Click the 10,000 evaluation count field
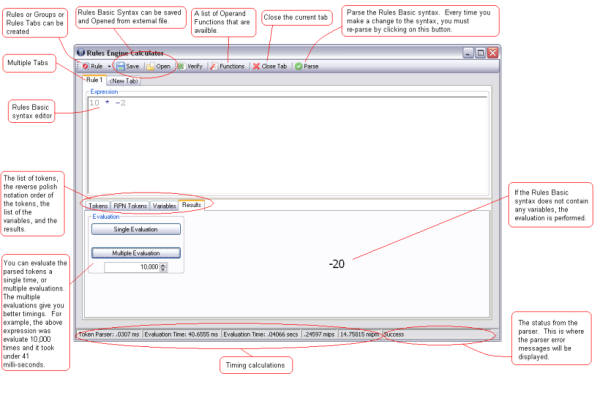Image resolution: width=600 pixels, height=393 pixels. [x=132, y=267]
